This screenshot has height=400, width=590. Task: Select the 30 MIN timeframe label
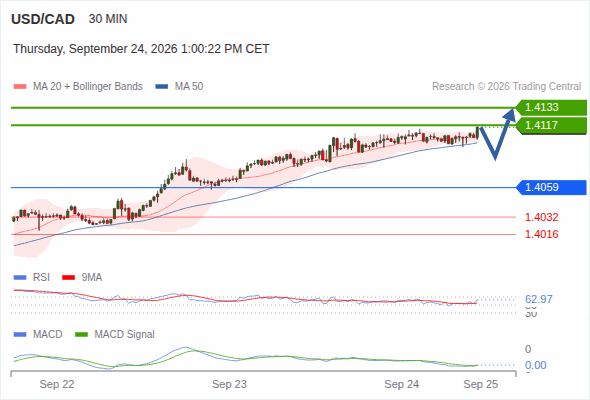108,19
